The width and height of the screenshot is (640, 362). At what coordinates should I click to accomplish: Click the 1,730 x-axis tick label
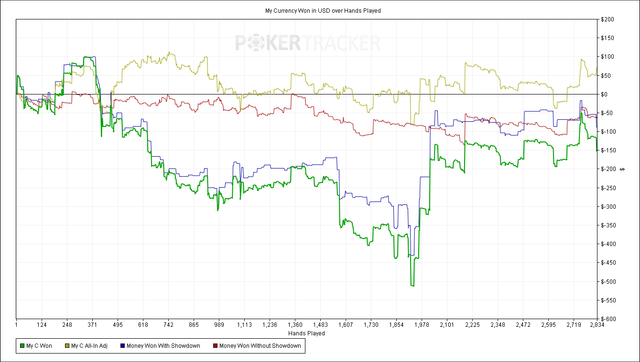pyautogui.click(x=371, y=325)
